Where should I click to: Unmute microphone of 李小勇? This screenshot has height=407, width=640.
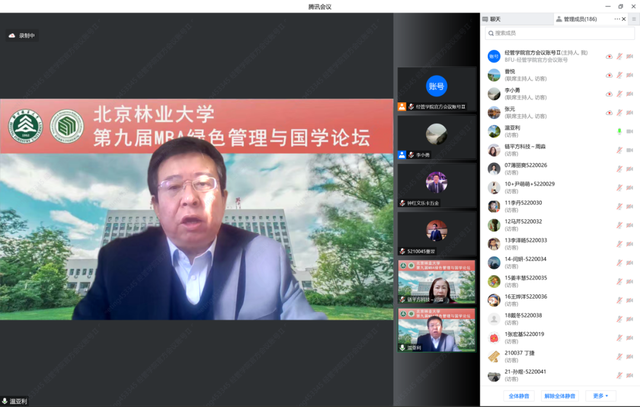[619, 94]
